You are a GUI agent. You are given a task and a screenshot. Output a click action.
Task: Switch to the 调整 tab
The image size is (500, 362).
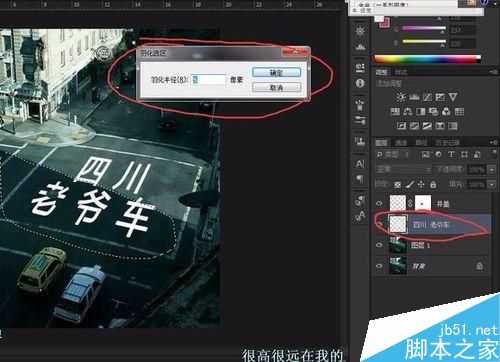(382, 72)
